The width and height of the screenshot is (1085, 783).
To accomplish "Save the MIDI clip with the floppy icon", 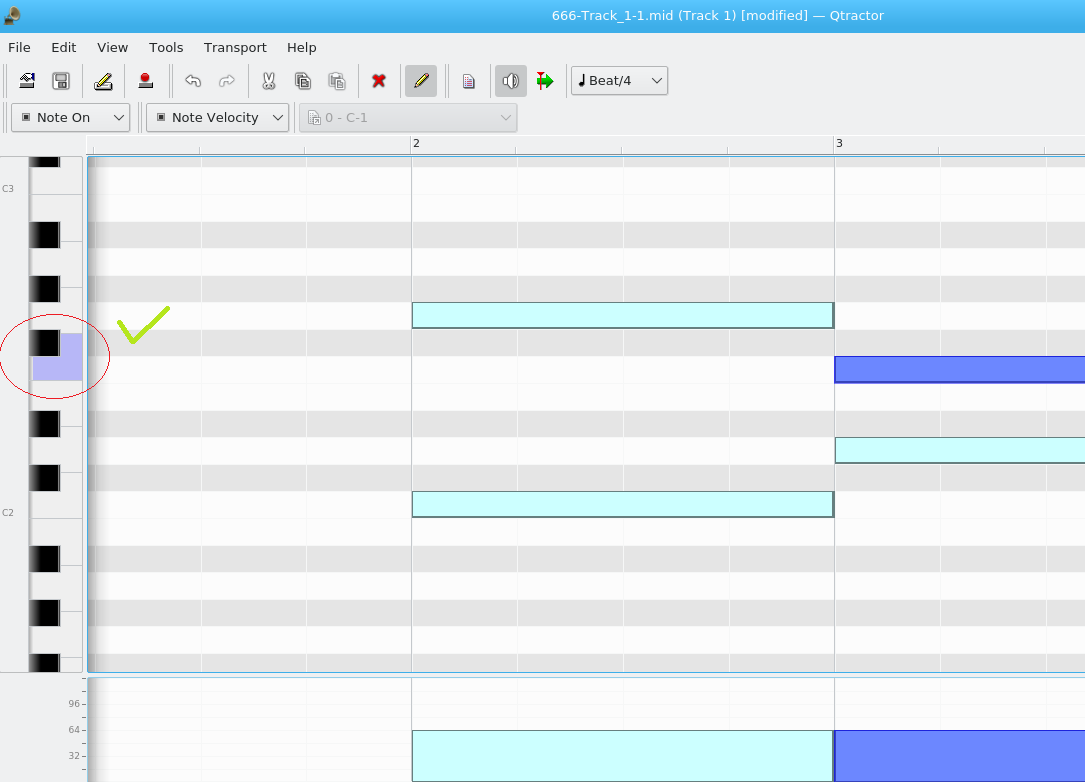I will pyautogui.click(x=61, y=81).
